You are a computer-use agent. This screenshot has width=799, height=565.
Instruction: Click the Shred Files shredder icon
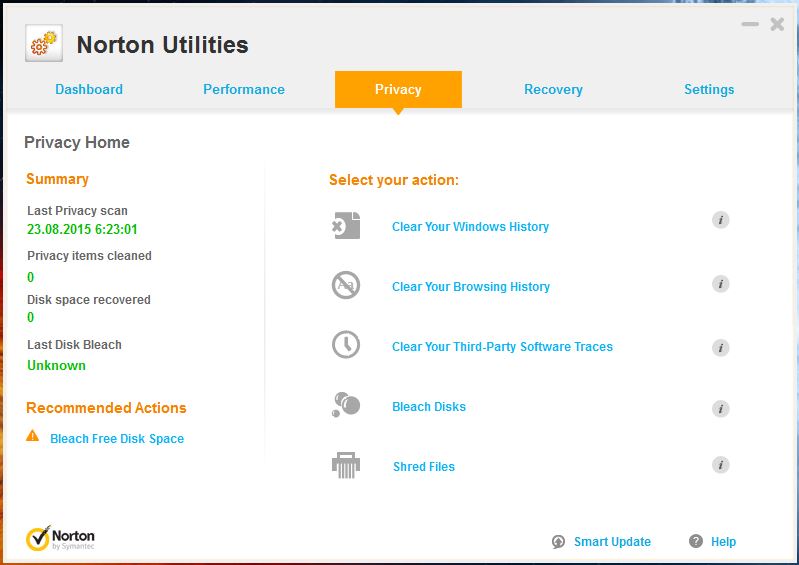tap(346, 465)
